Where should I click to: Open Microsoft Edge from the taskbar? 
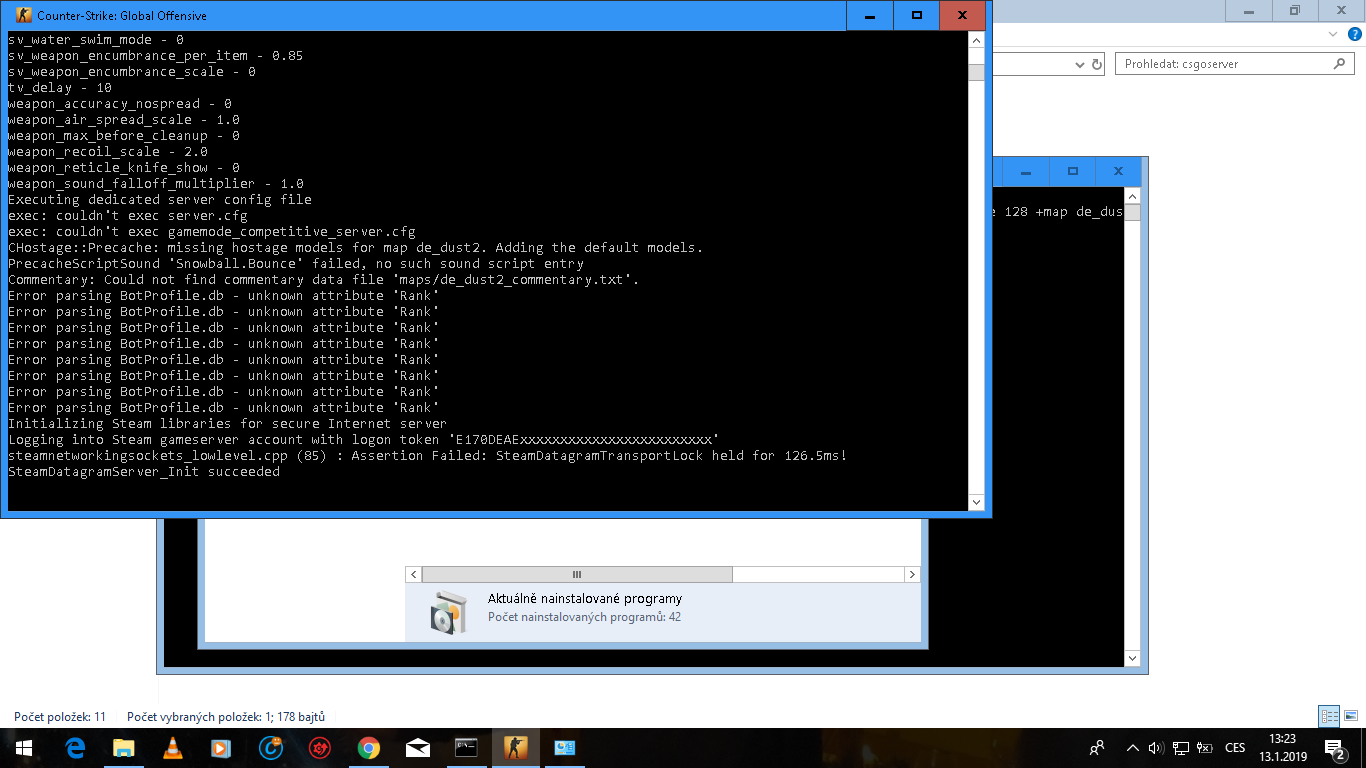75,747
